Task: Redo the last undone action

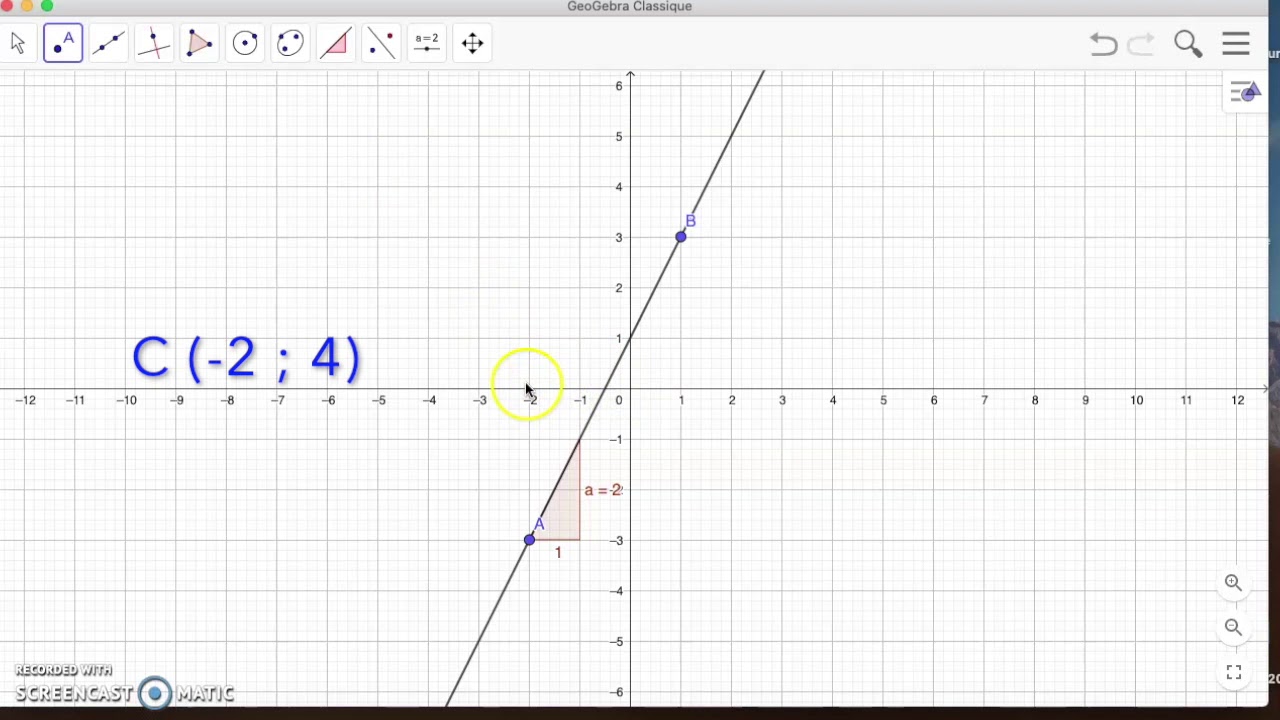Action: click(1141, 44)
